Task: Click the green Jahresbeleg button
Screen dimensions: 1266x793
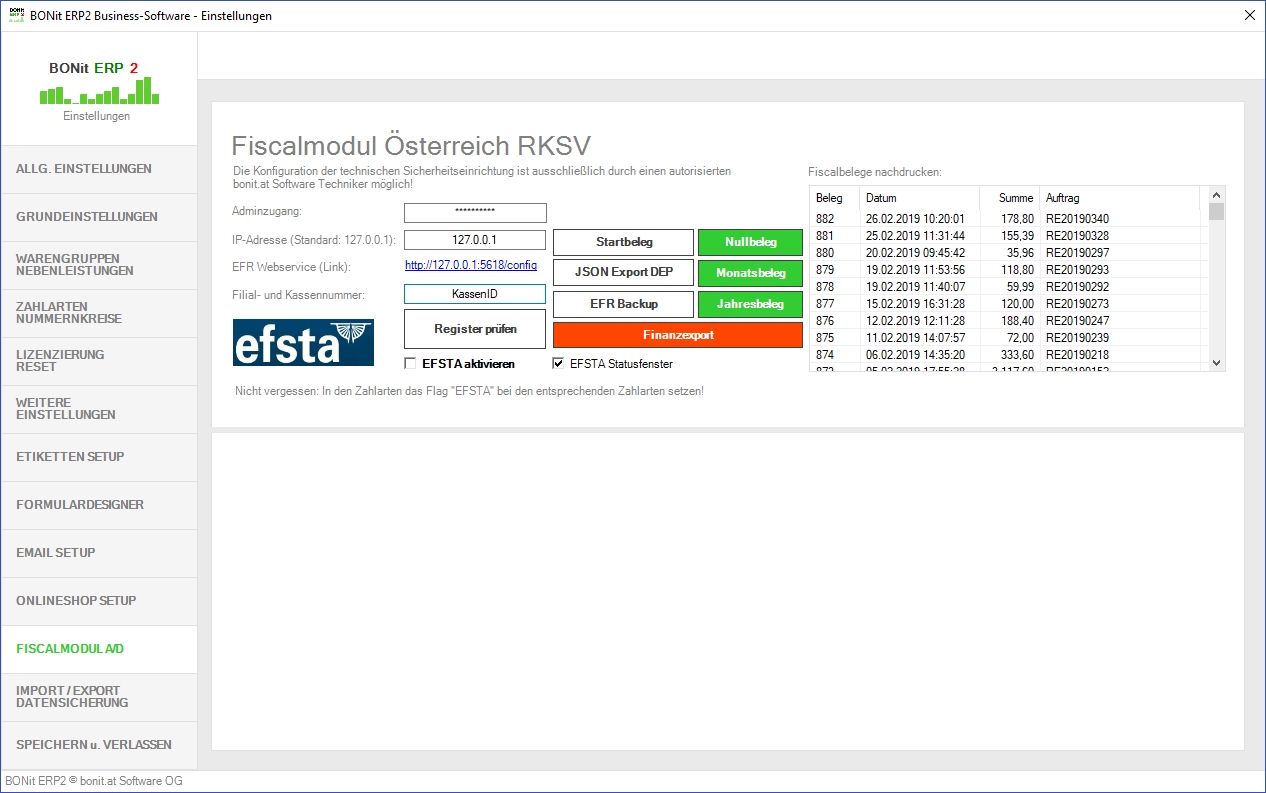Action: tap(750, 304)
